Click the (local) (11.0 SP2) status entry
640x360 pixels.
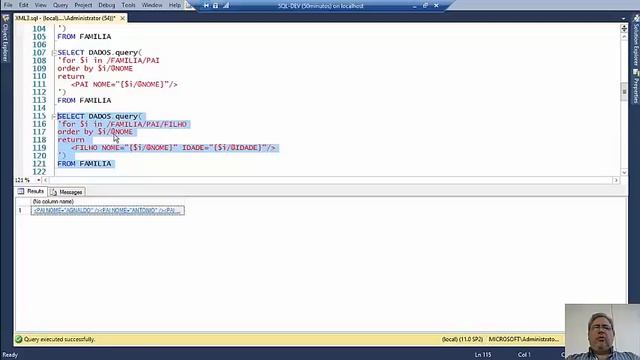point(462,339)
